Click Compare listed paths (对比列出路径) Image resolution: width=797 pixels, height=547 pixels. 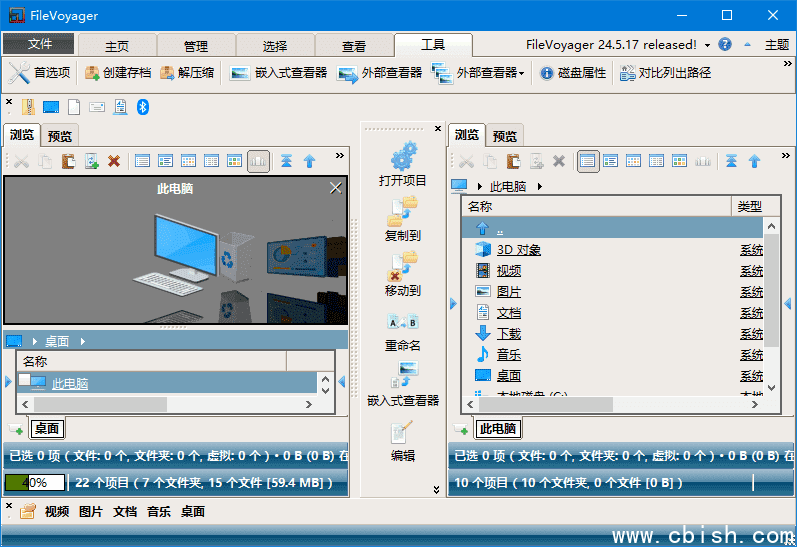pyautogui.click(x=665, y=73)
